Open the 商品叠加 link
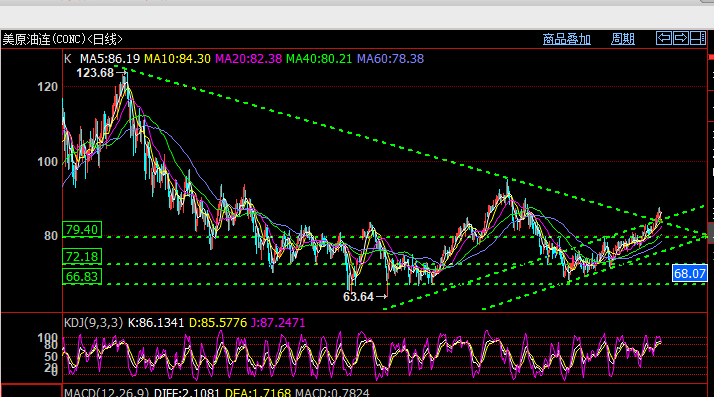This screenshot has width=714, height=397. coord(566,39)
